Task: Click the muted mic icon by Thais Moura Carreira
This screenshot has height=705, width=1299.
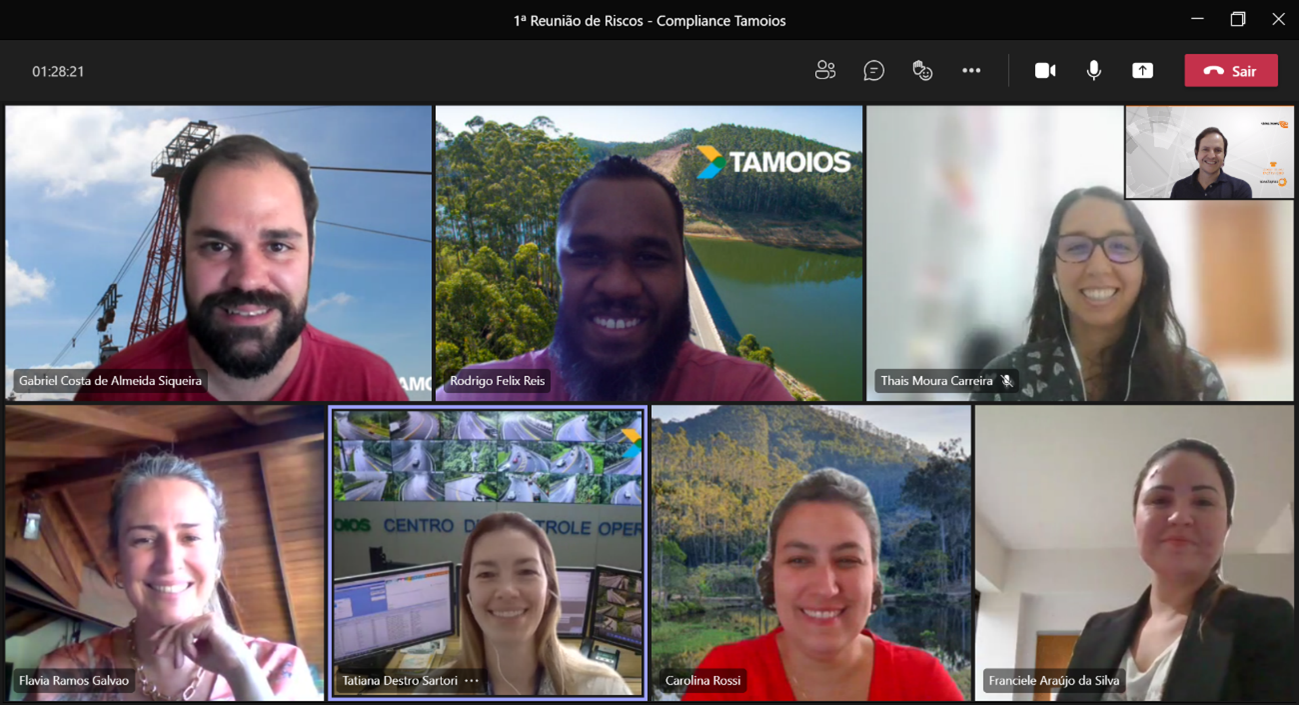Action: coord(1007,381)
